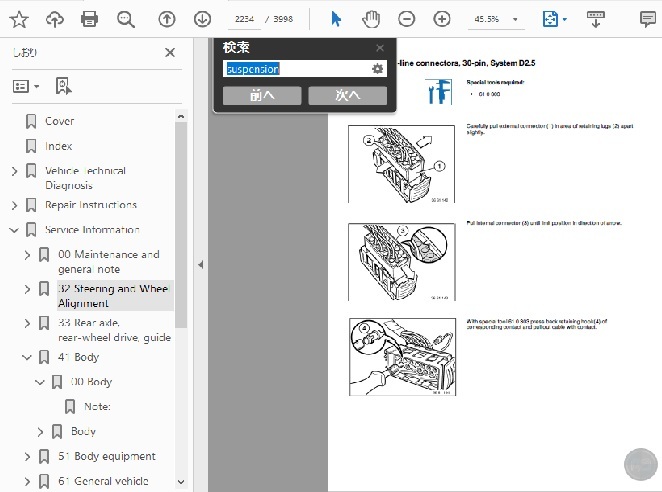Click the star bookmark icon in toolbar
This screenshot has width=662, height=492.
coord(19,19)
